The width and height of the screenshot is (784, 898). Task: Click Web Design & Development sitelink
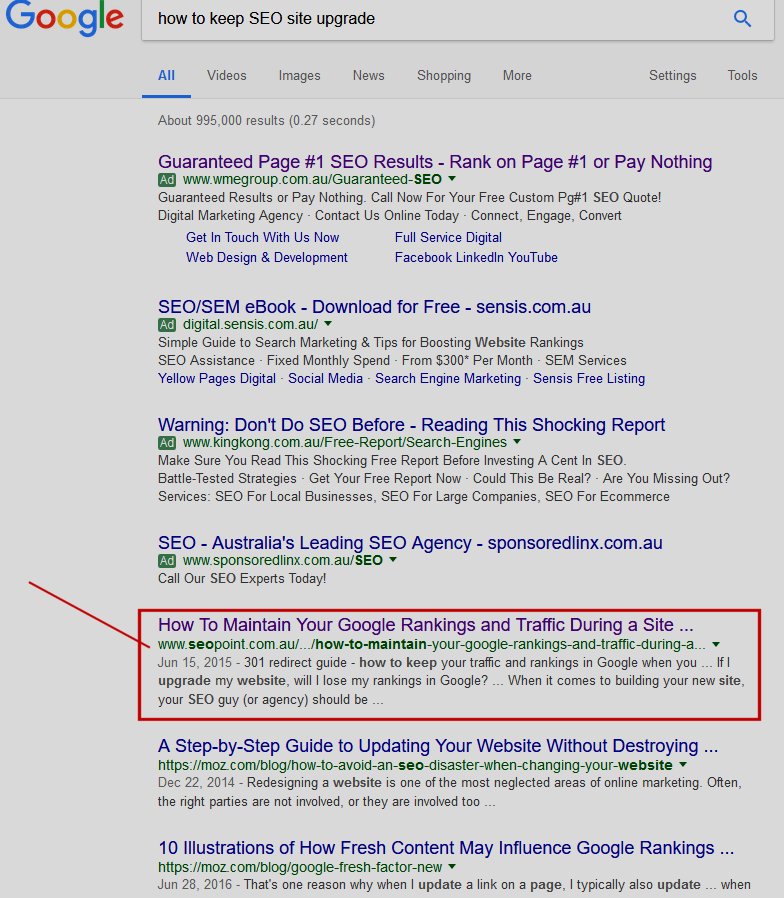click(x=266, y=257)
